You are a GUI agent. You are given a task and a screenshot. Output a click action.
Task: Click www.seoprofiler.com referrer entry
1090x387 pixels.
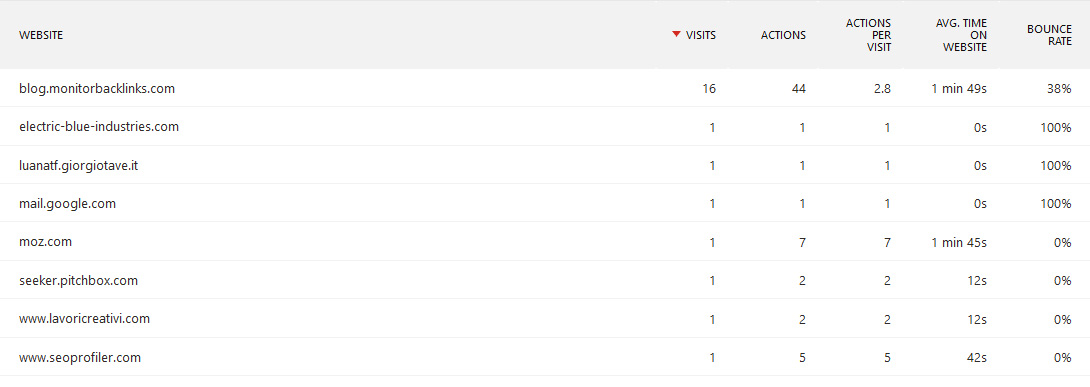pos(80,358)
